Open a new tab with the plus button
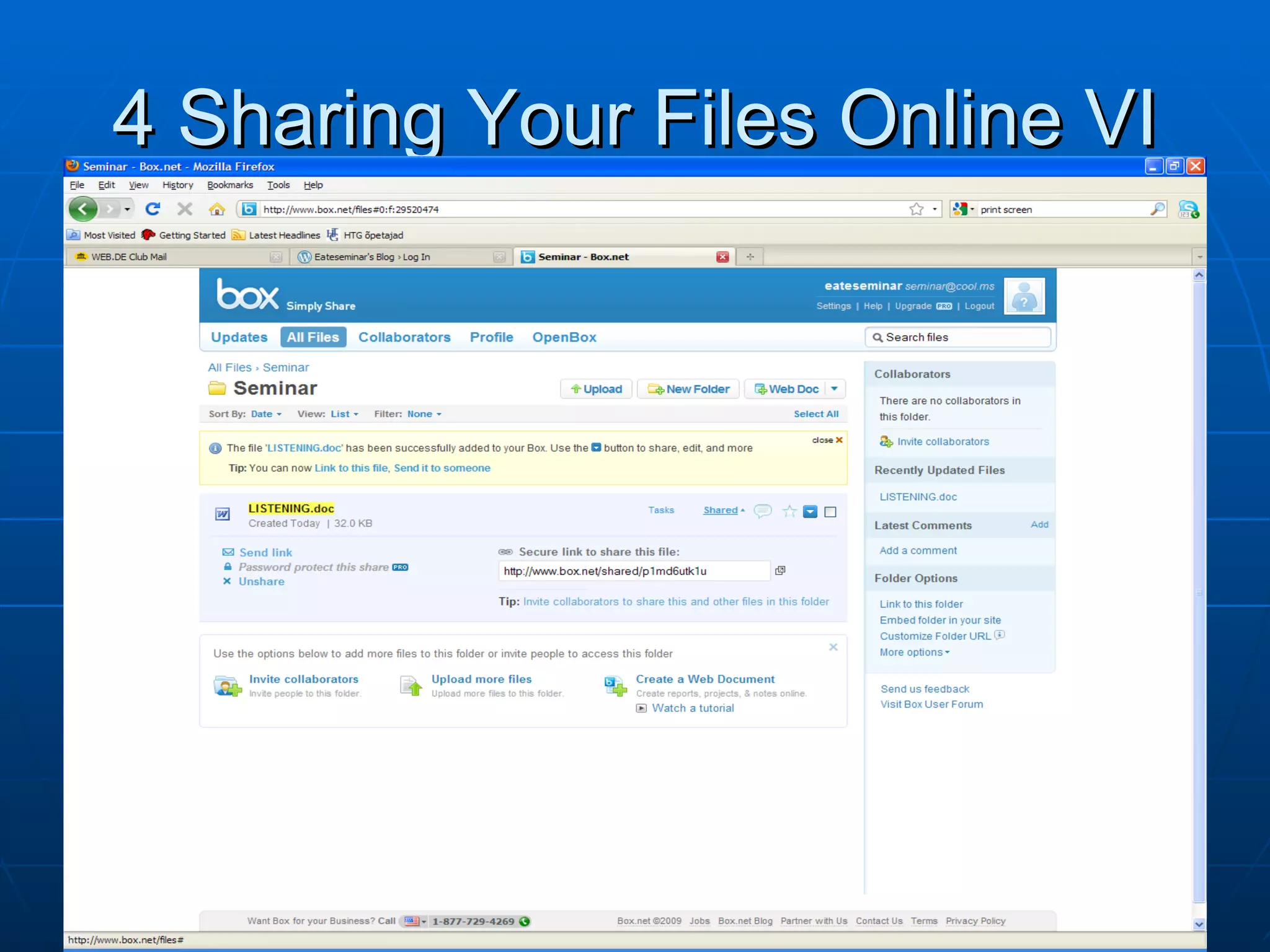1270x952 pixels. [x=750, y=257]
